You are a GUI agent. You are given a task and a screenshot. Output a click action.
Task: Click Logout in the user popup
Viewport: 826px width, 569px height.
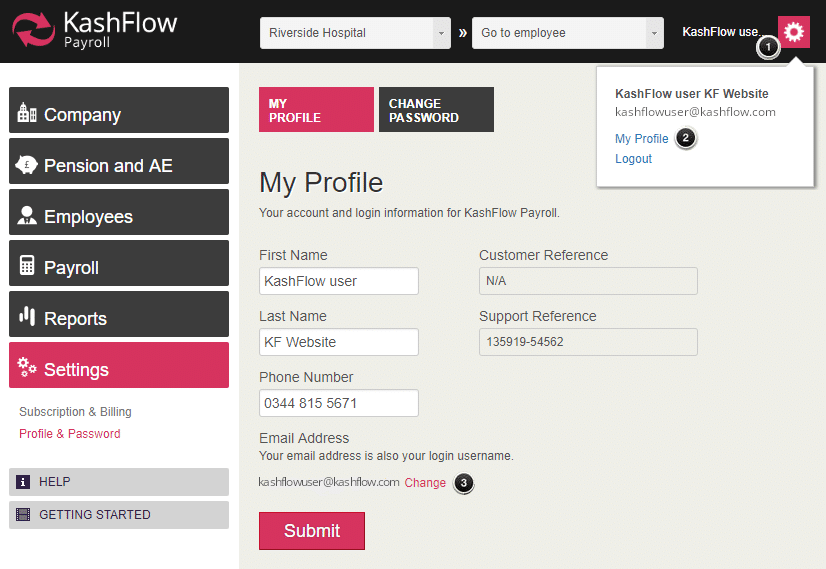click(633, 159)
